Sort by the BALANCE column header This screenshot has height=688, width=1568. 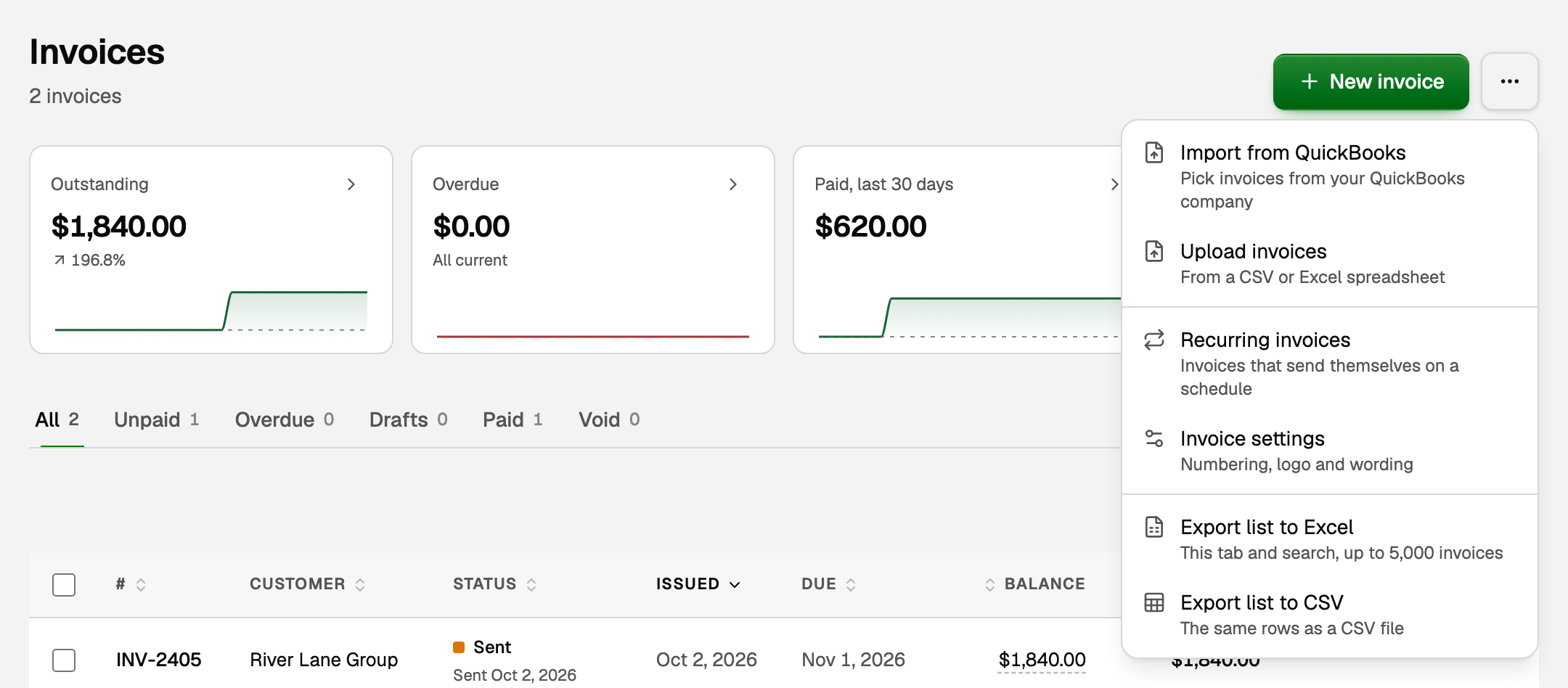1034,584
